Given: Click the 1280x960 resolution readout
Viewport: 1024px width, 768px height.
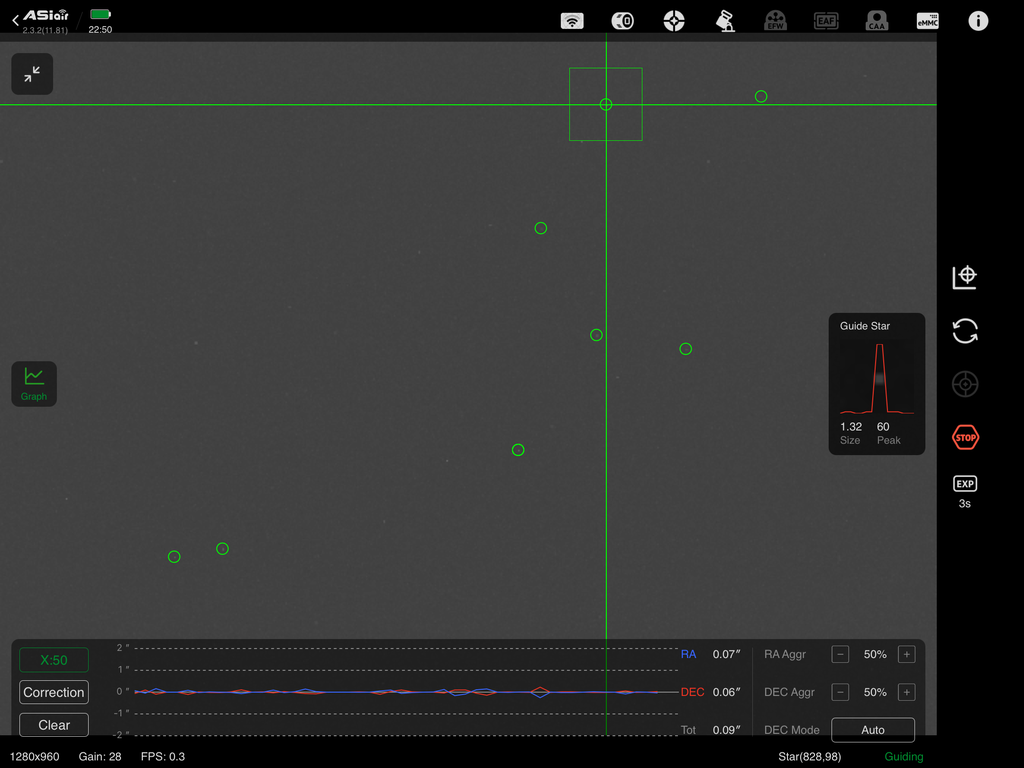Looking at the screenshot, I should coord(35,757).
